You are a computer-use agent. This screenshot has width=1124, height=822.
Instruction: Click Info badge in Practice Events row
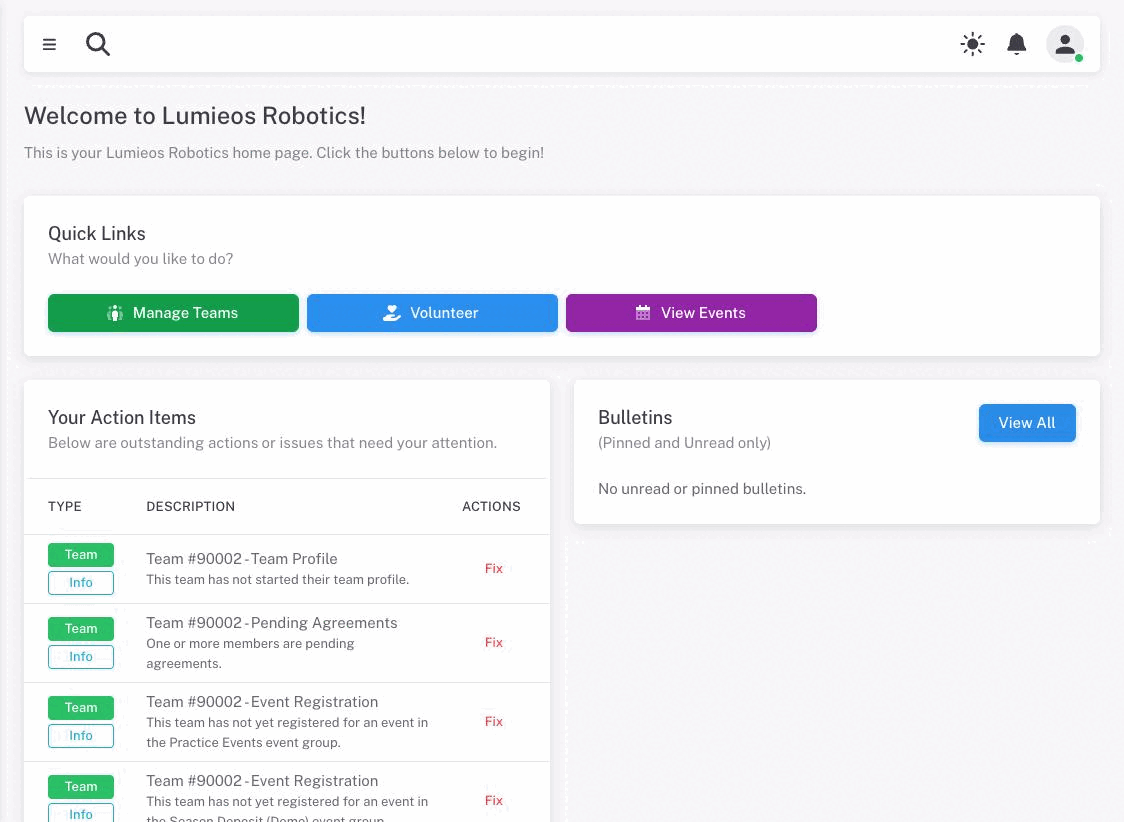81,736
